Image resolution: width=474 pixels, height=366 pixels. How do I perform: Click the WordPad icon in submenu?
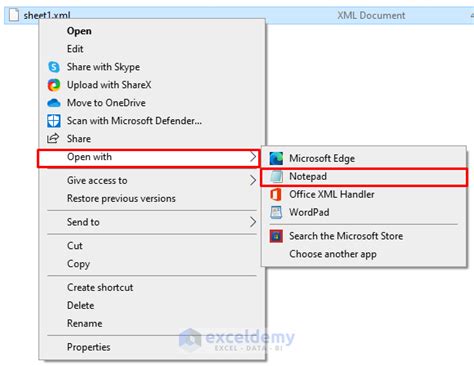pyautogui.click(x=276, y=212)
